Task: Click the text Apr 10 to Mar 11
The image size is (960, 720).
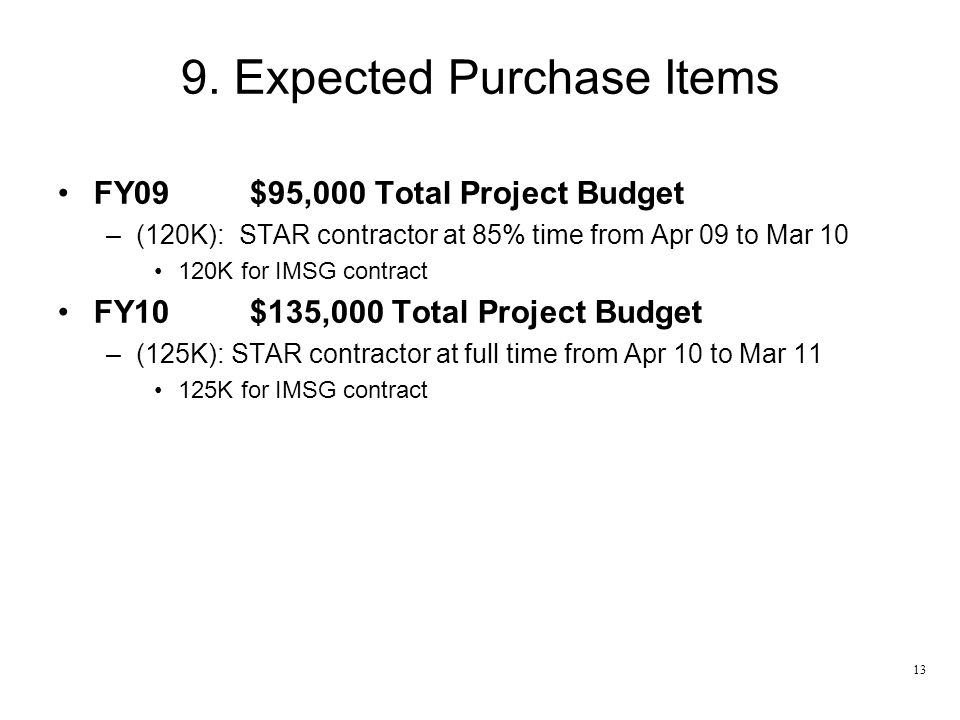Action: click(x=722, y=354)
